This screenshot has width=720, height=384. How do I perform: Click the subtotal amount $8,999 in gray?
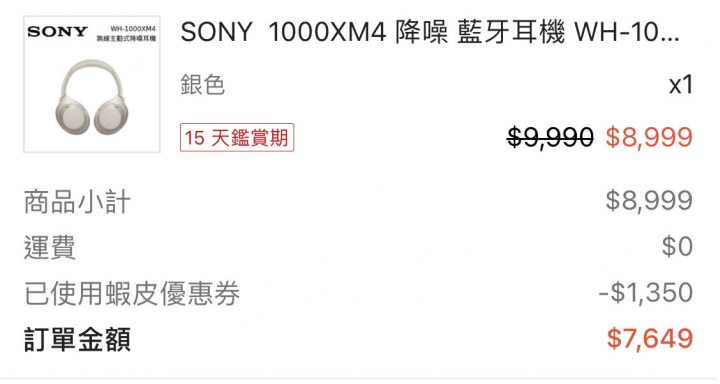point(649,201)
